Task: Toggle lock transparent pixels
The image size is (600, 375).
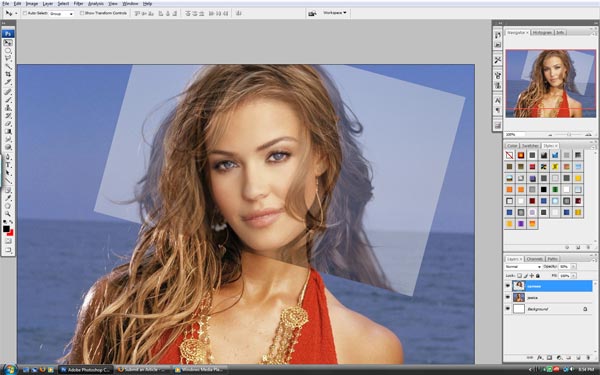Action: 519,276
